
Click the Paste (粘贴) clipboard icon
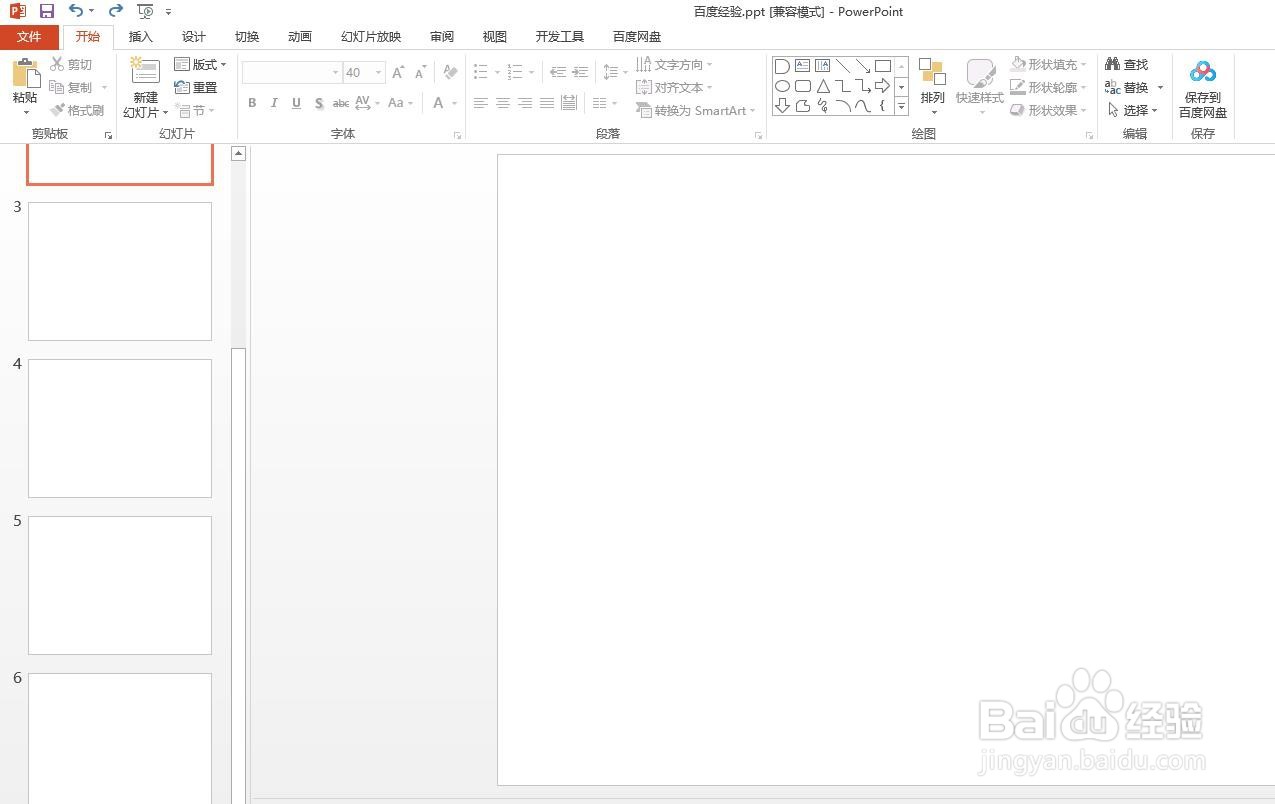click(x=25, y=73)
